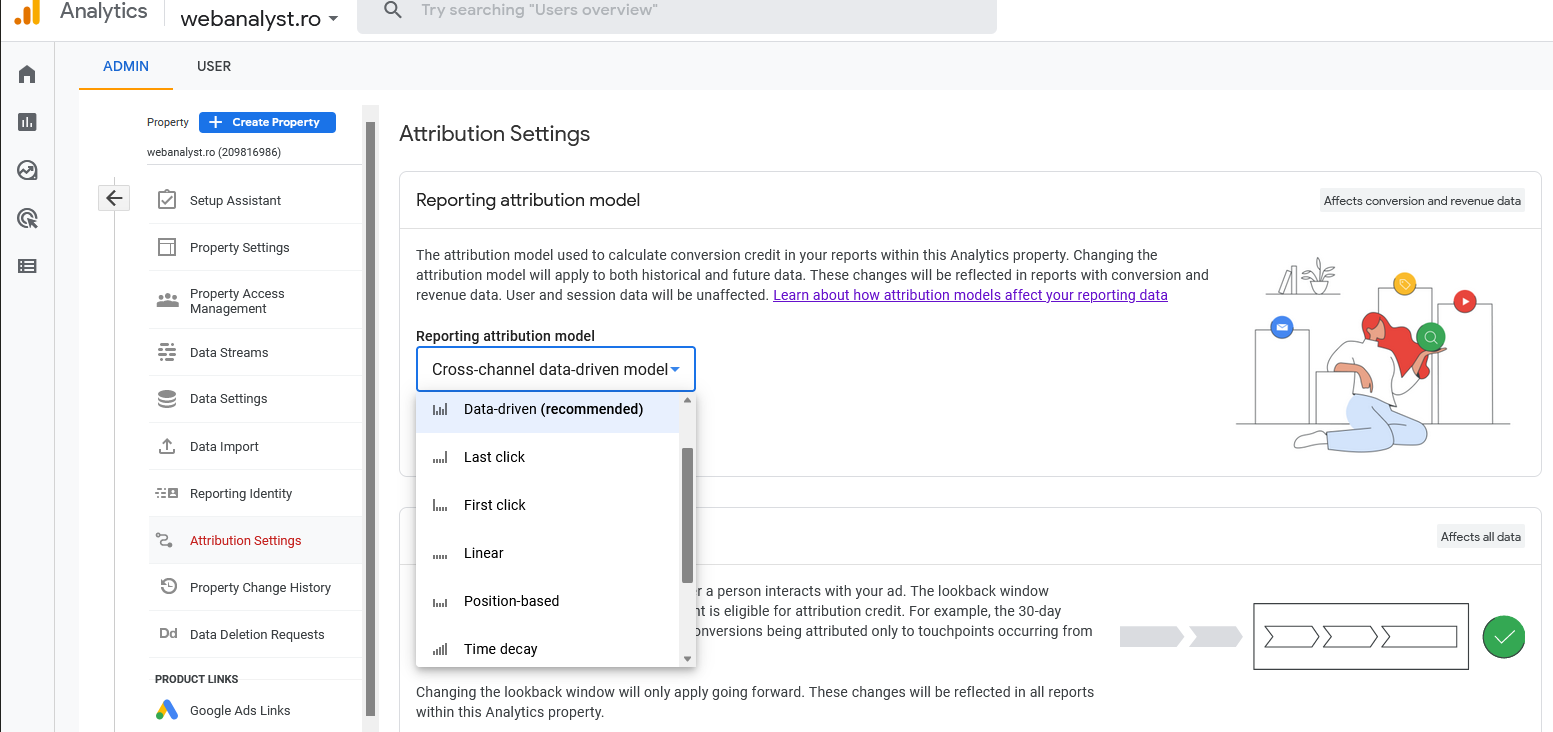
Task: Click the Data Streams icon
Action: pos(167,352)
